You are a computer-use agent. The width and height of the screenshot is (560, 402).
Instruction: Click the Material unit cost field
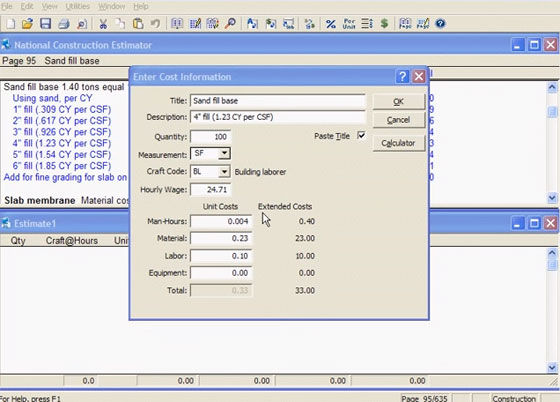tap(221, 238)
